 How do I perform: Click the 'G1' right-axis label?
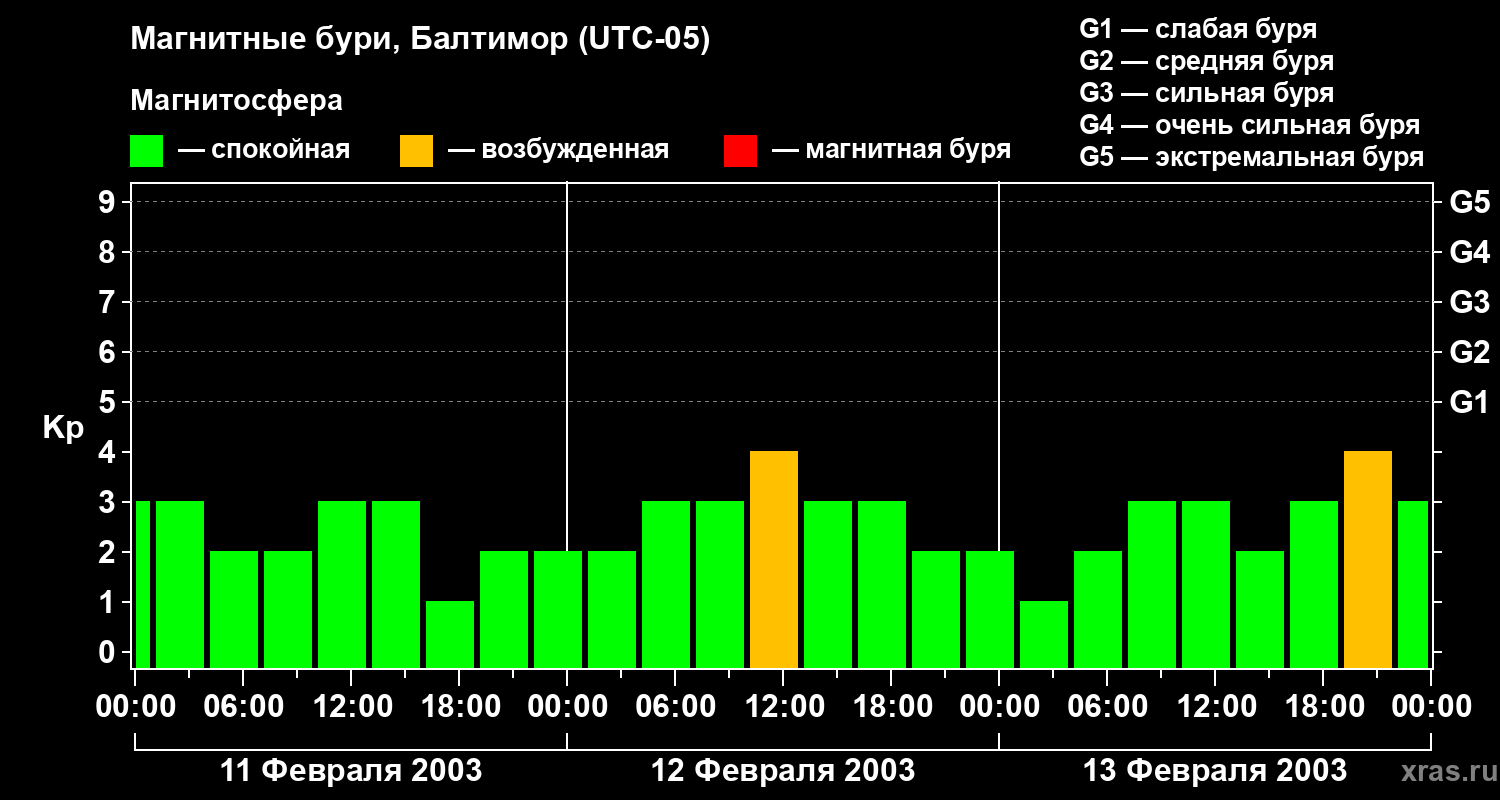[x=1470, y=402]
